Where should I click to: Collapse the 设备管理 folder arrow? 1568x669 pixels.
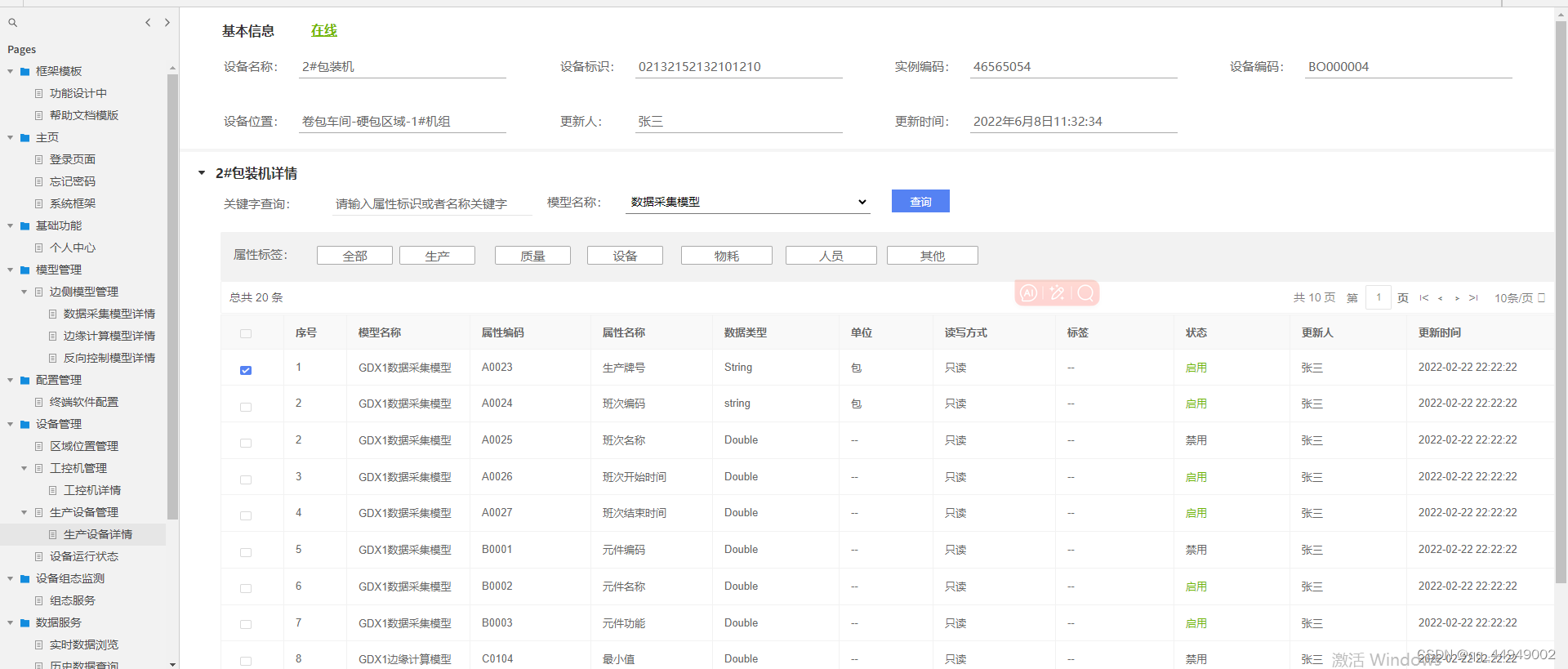click(11, 424)
